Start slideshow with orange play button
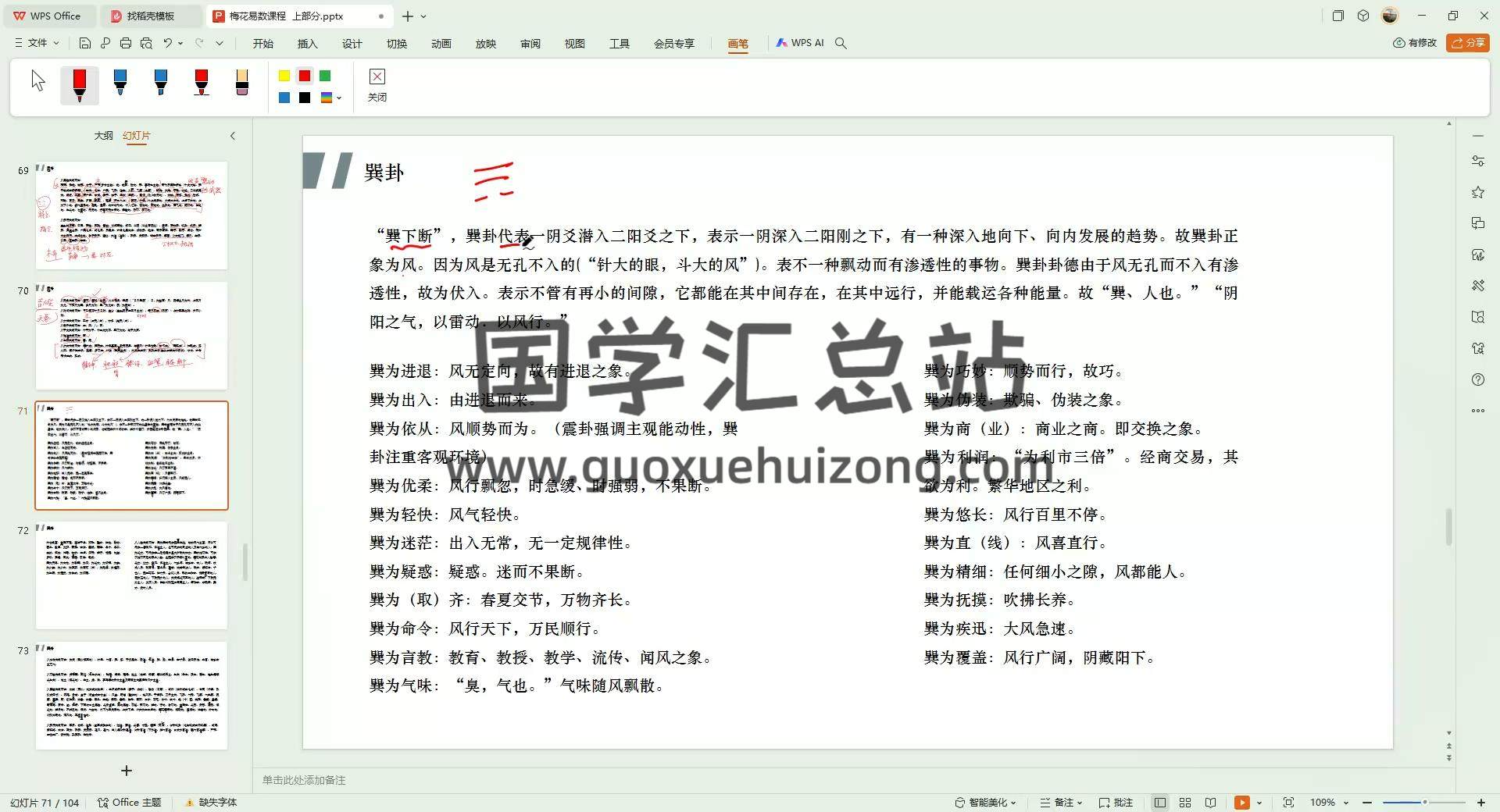 [x=1241, y=803]
